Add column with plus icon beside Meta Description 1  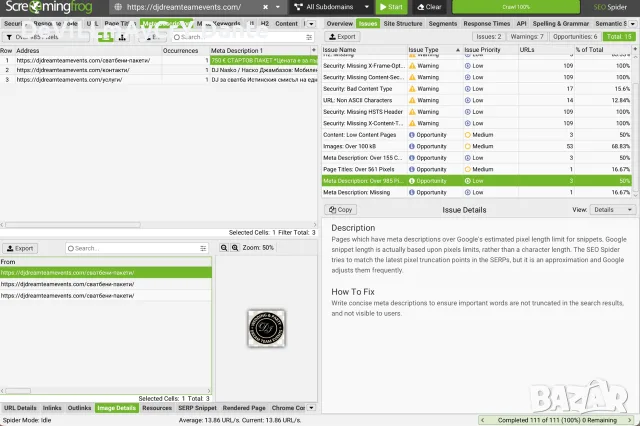[313, 50]
